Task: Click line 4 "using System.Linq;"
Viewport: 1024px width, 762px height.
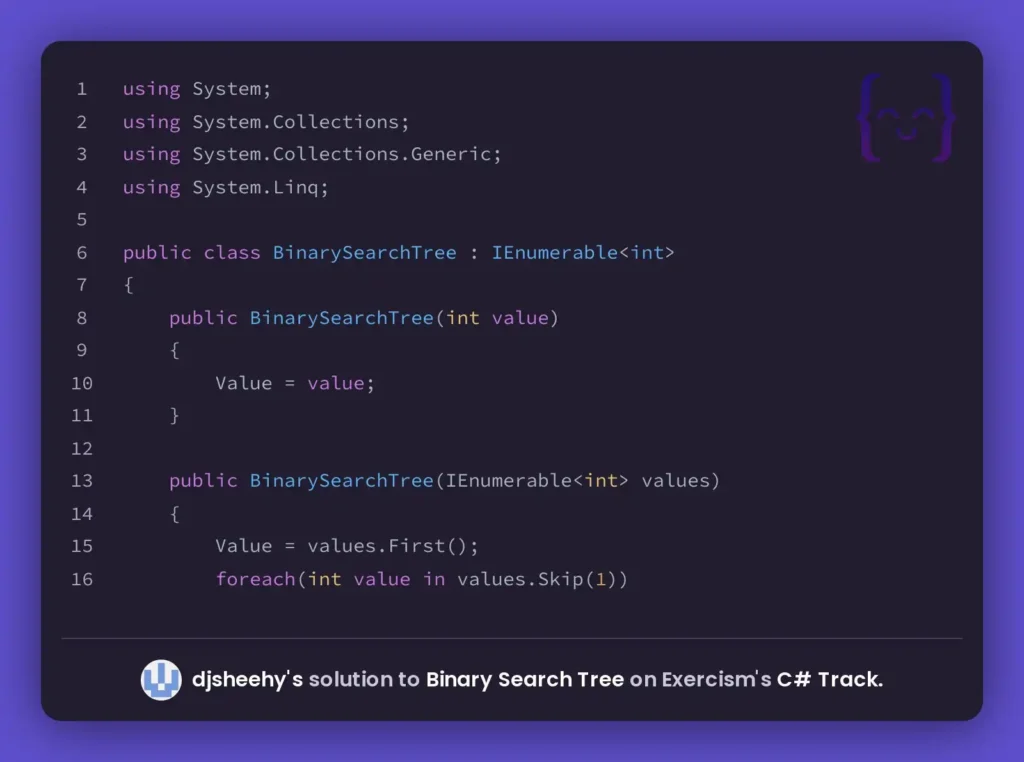Action: 225,187
